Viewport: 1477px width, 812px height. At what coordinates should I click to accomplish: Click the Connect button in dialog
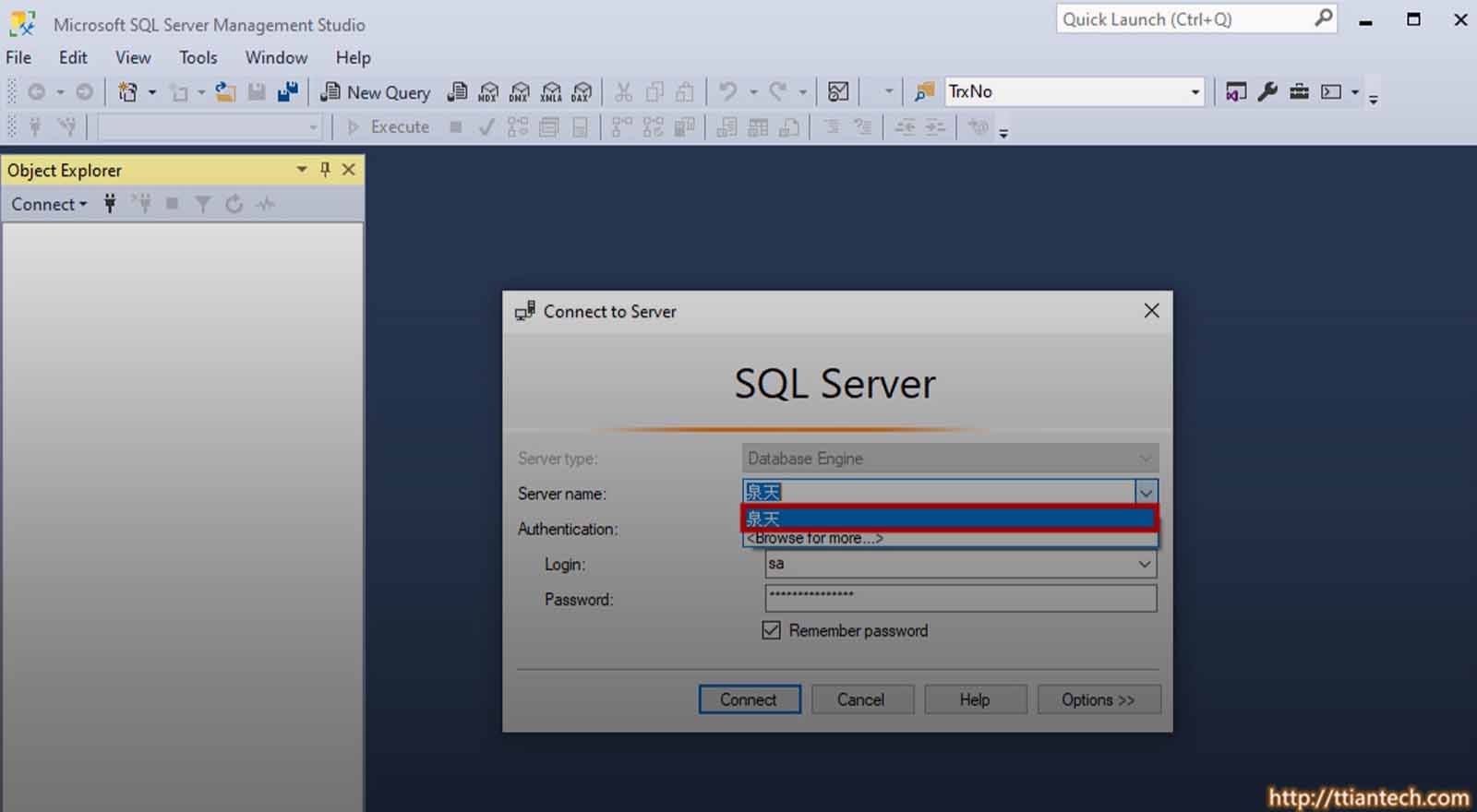pos(749,699)
